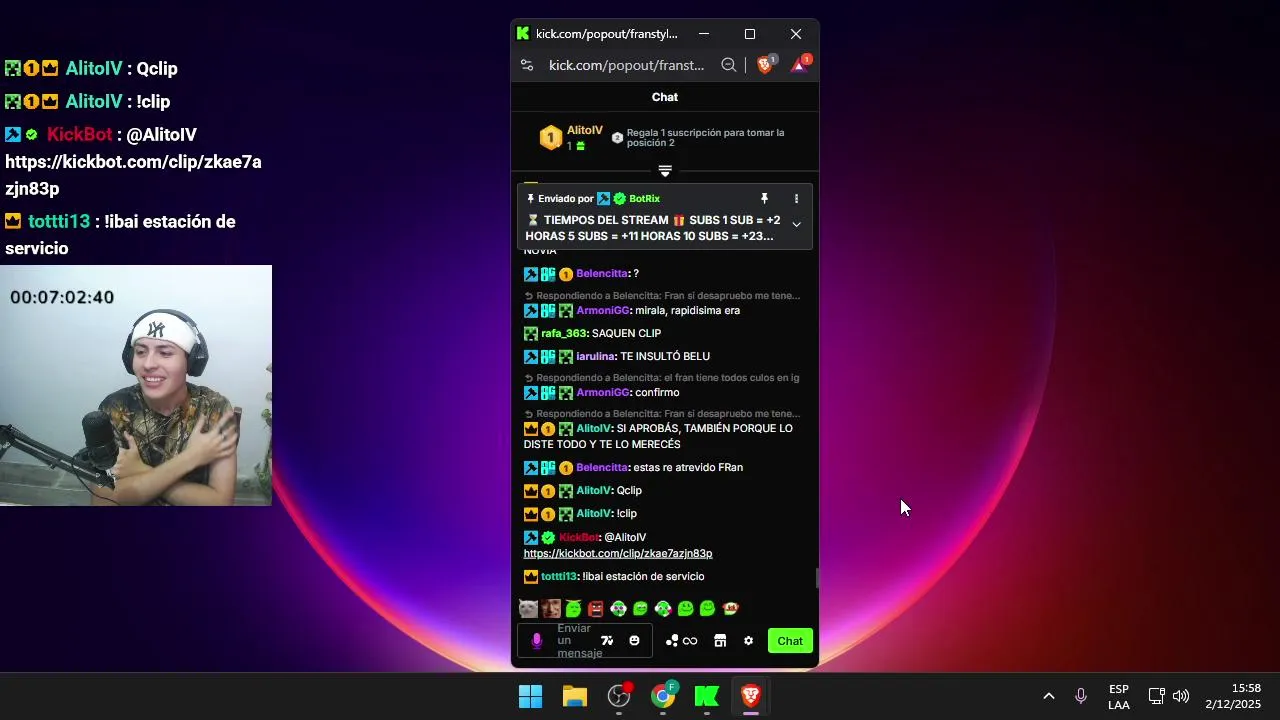Insert the green horned frog emote
Viewport: 1280px width, 720px height.
pyautogui.click(x=573, y=608)
